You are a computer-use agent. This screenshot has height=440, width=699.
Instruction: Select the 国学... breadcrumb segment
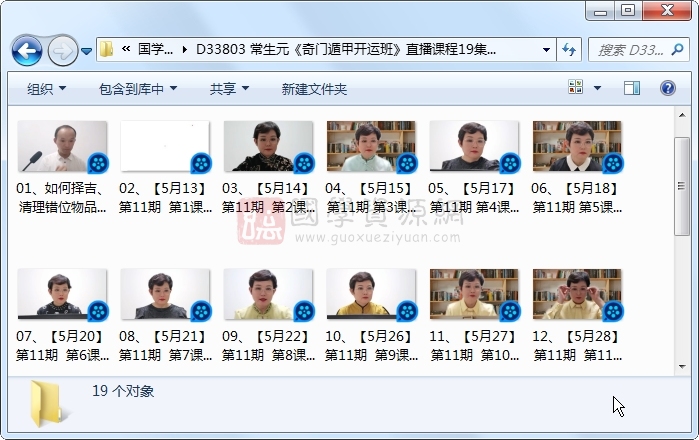(x=155, y=49)
